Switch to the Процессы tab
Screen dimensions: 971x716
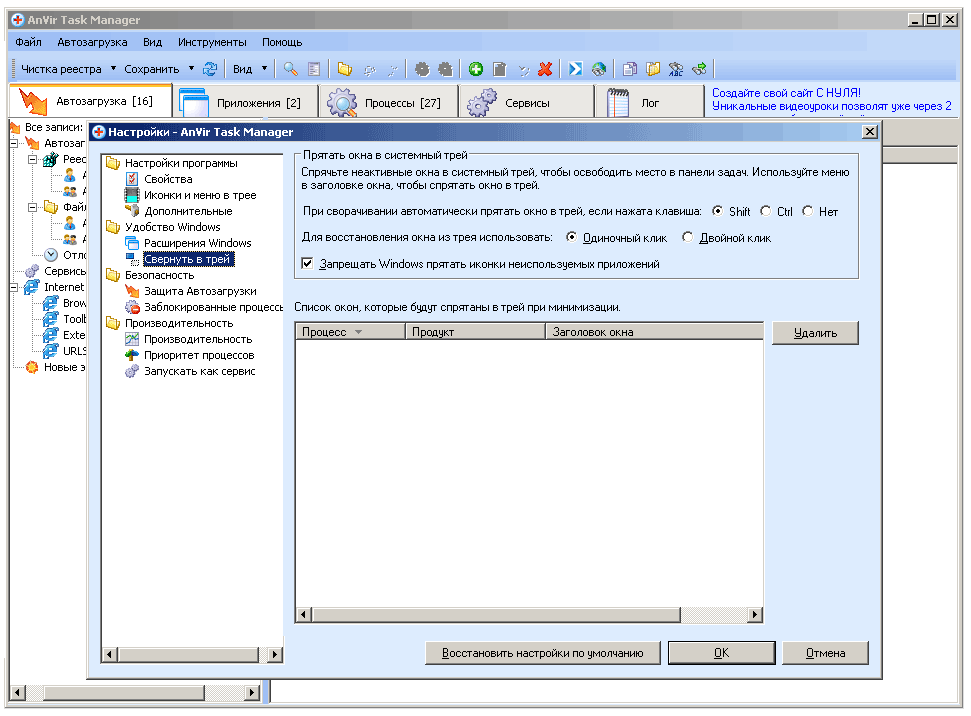[x=388, y=102]
